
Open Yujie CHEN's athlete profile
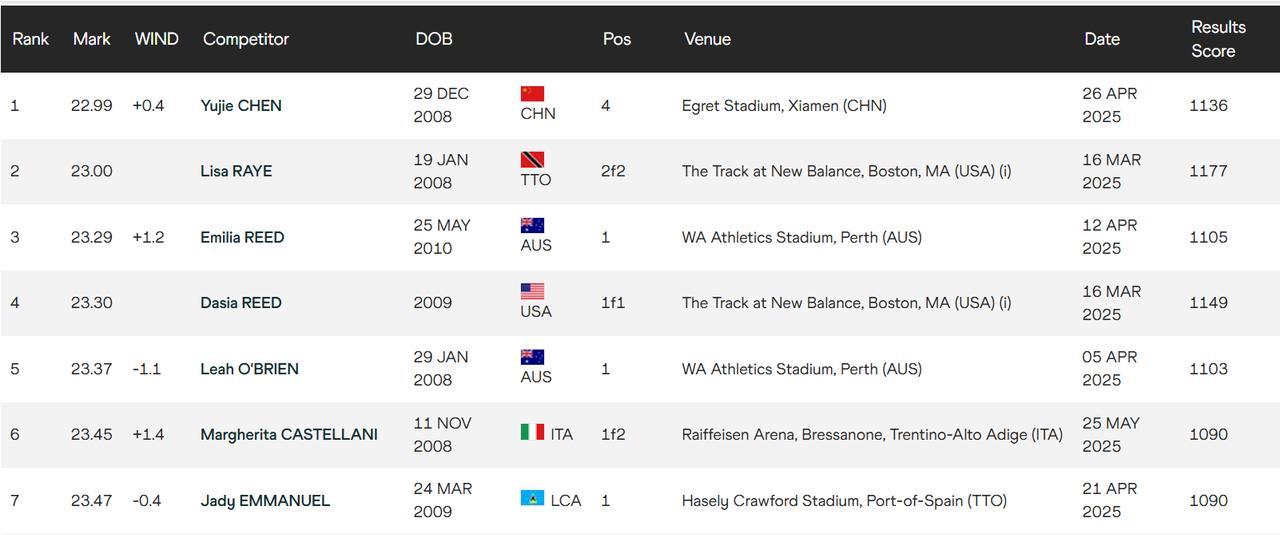pos(241,106)
